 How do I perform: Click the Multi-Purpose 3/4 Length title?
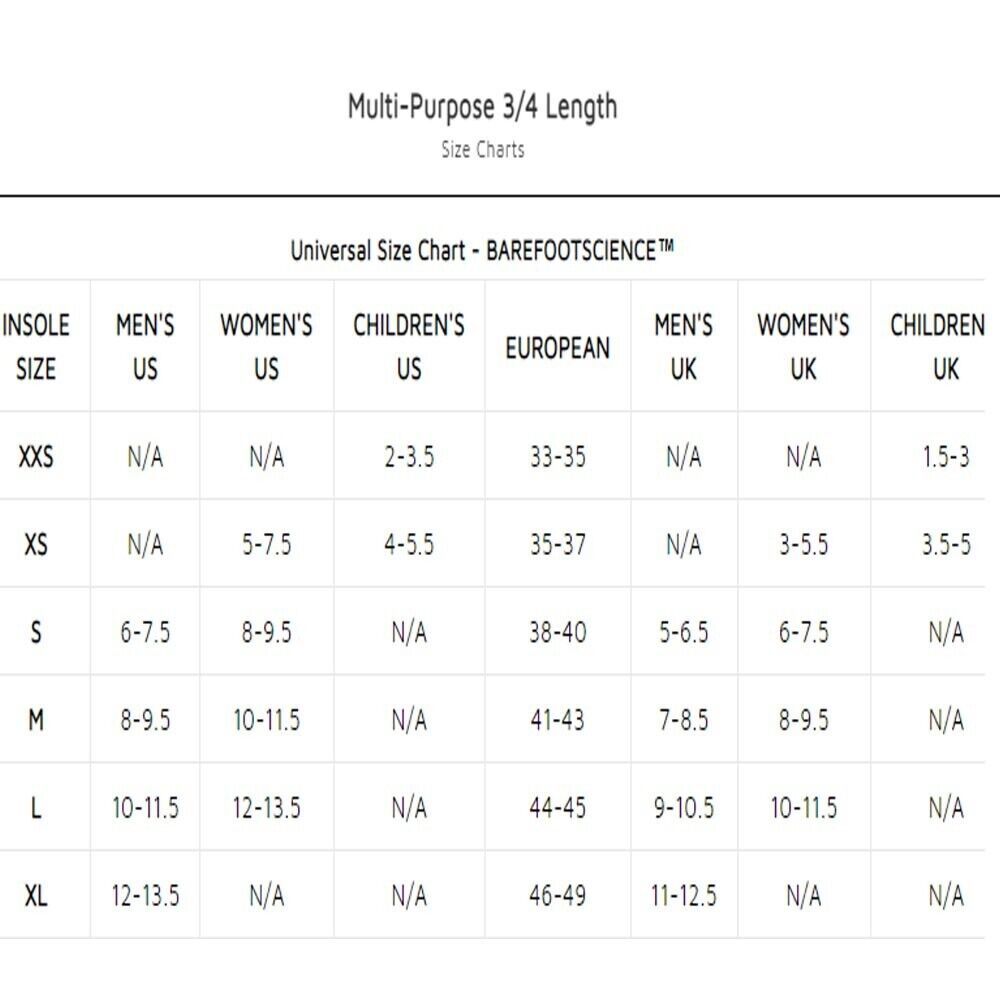coord(482,107)
